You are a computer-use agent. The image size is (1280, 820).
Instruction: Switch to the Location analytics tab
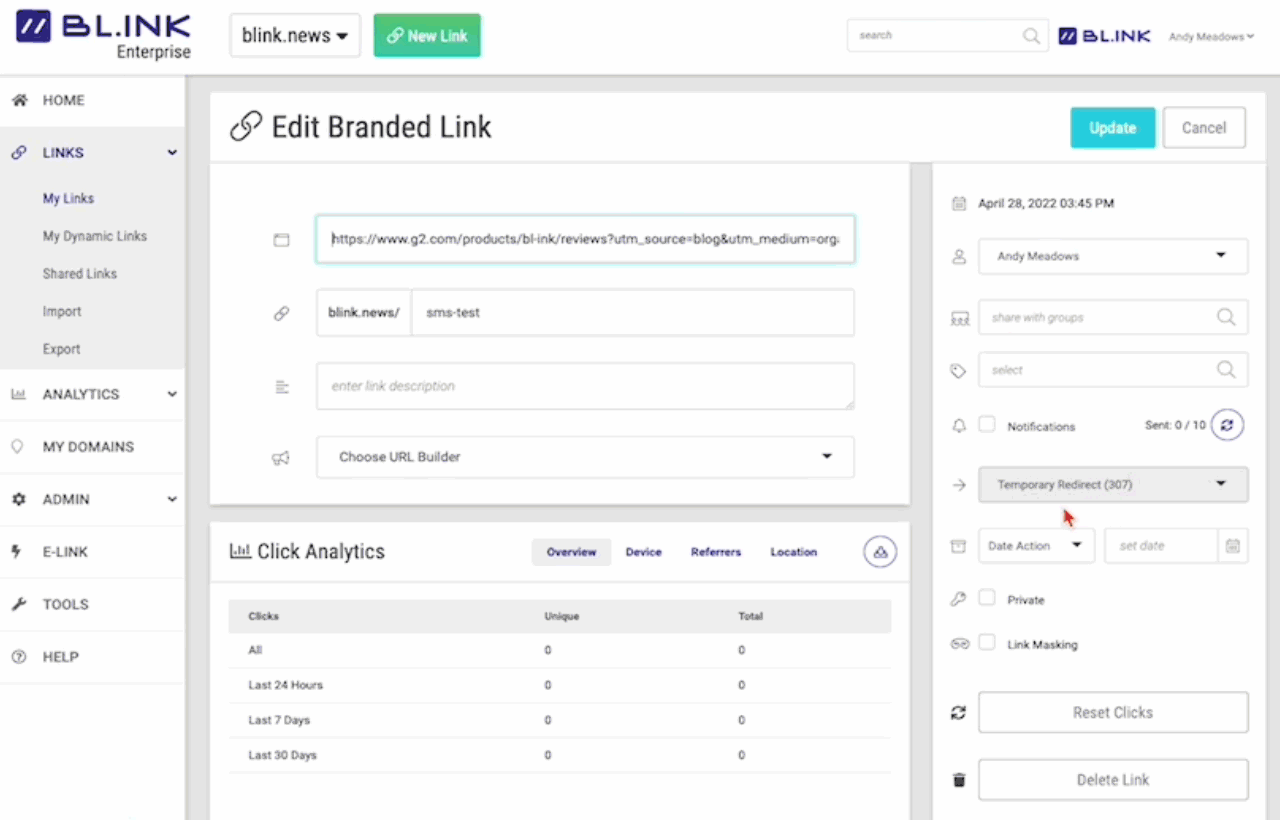click(x=794, y=552)
